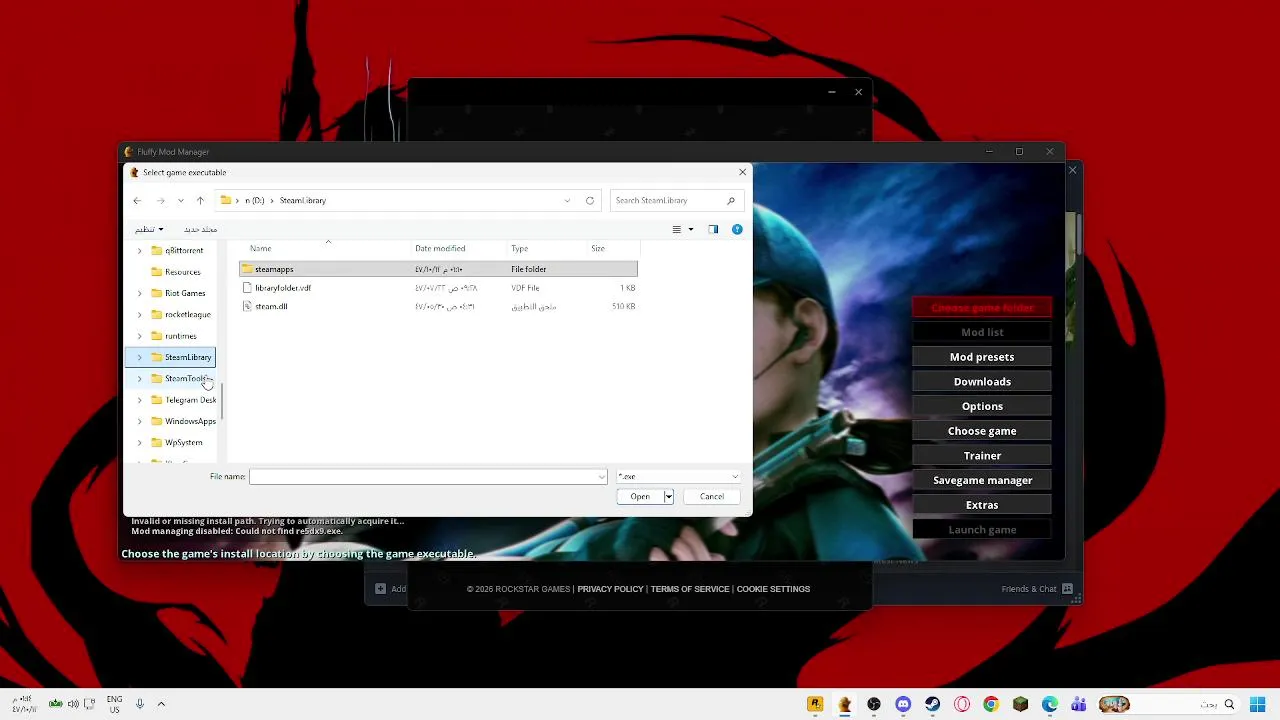Viewport: 1280px width, 720px height.
Task: Open Microsoft Edge from taskbar
Action: pyautogui.click(x=1050, y=704)
